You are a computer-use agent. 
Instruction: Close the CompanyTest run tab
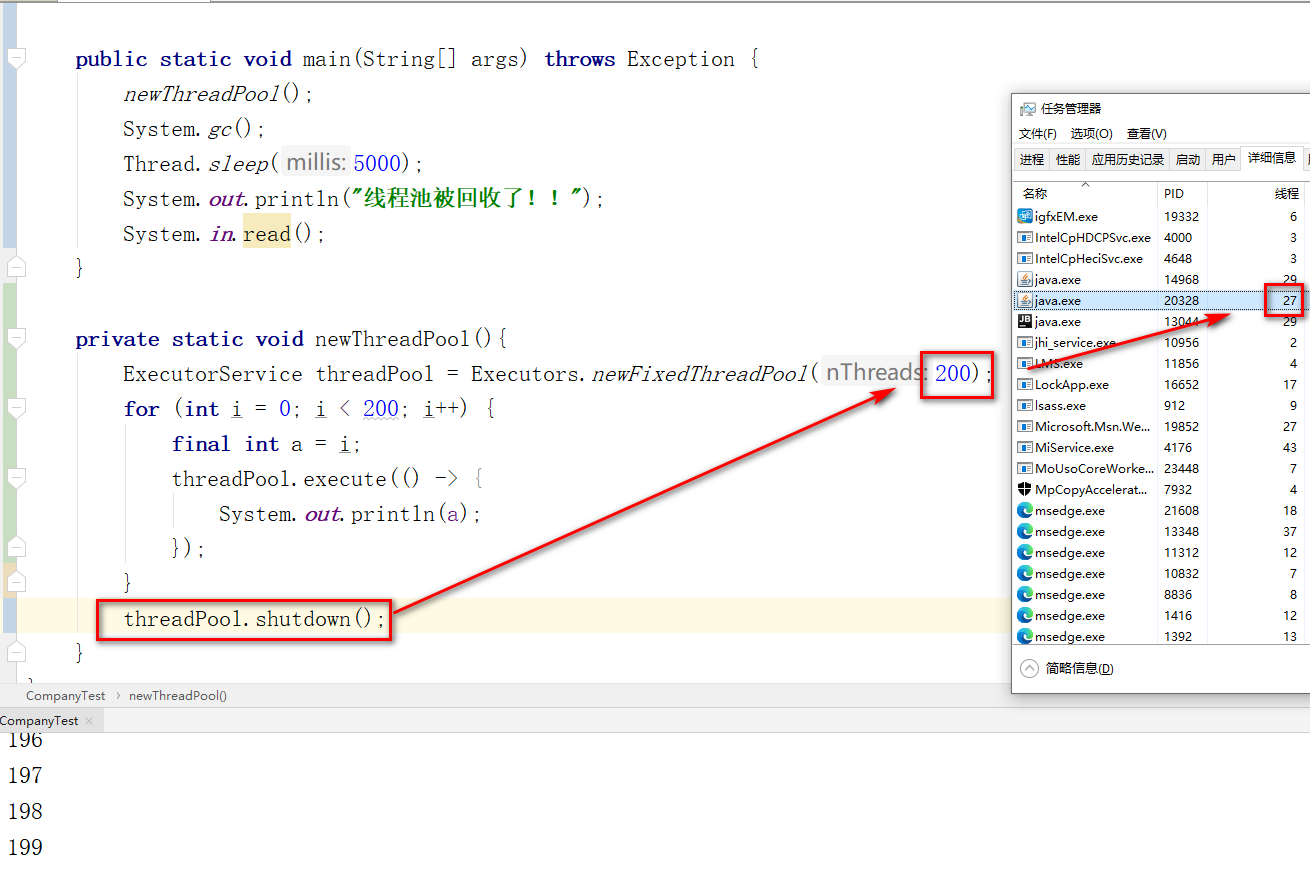(89, 720)
